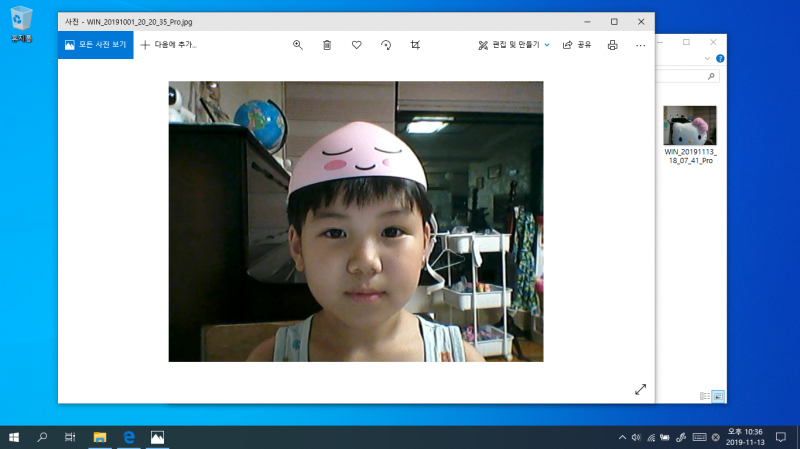Switch File Explorer to large thumbnails view
The width and height of the screenshot is (800, 449).
click(x=718, y=396)
